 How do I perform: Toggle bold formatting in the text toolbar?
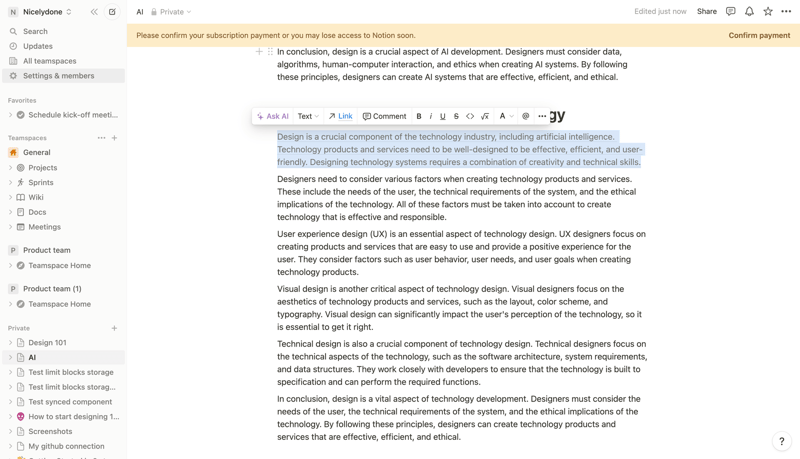click(x=419, y=116)
